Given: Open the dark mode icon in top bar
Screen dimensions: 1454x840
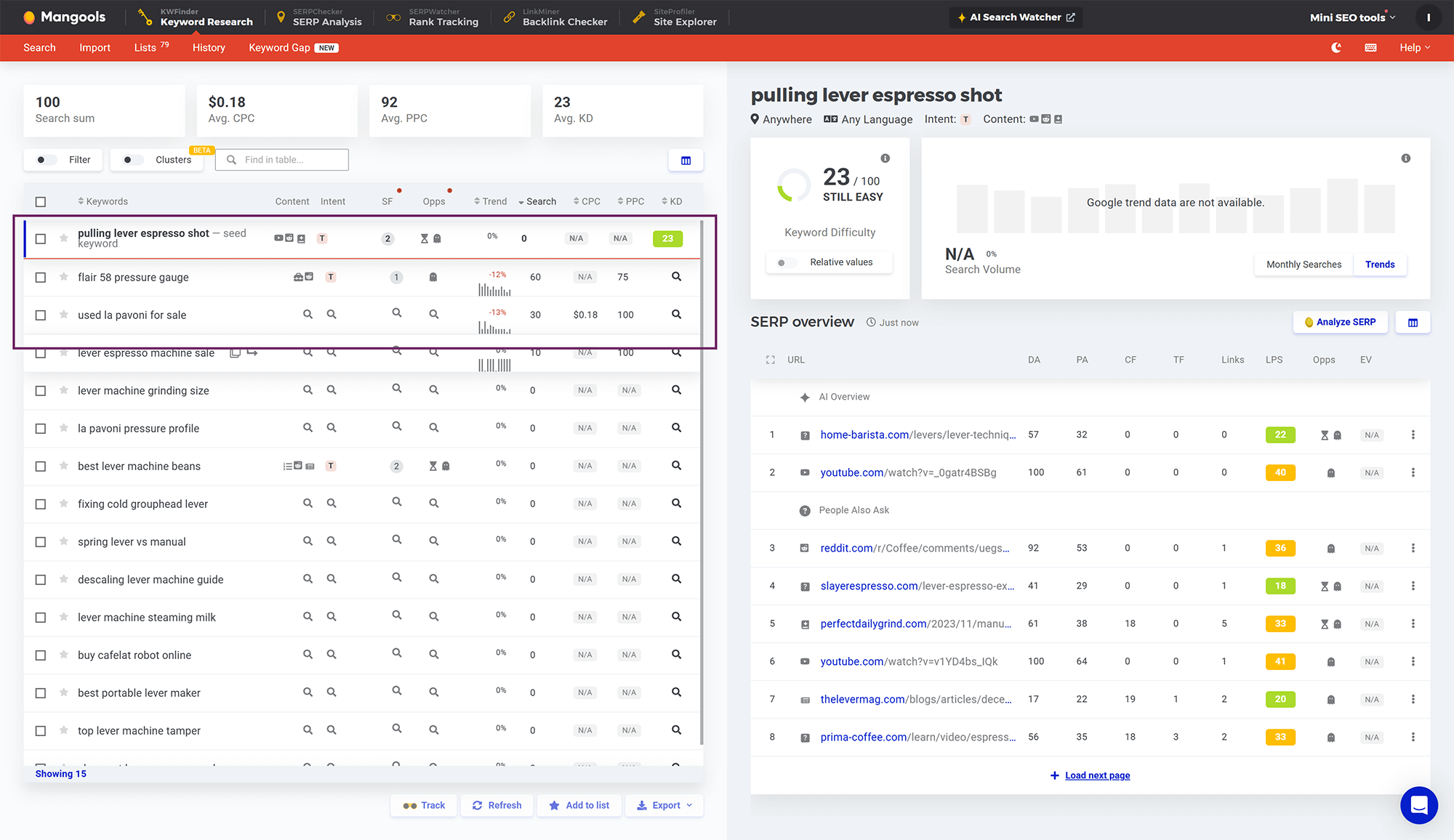Looking at the screenshot, I should pos(1336,47).
